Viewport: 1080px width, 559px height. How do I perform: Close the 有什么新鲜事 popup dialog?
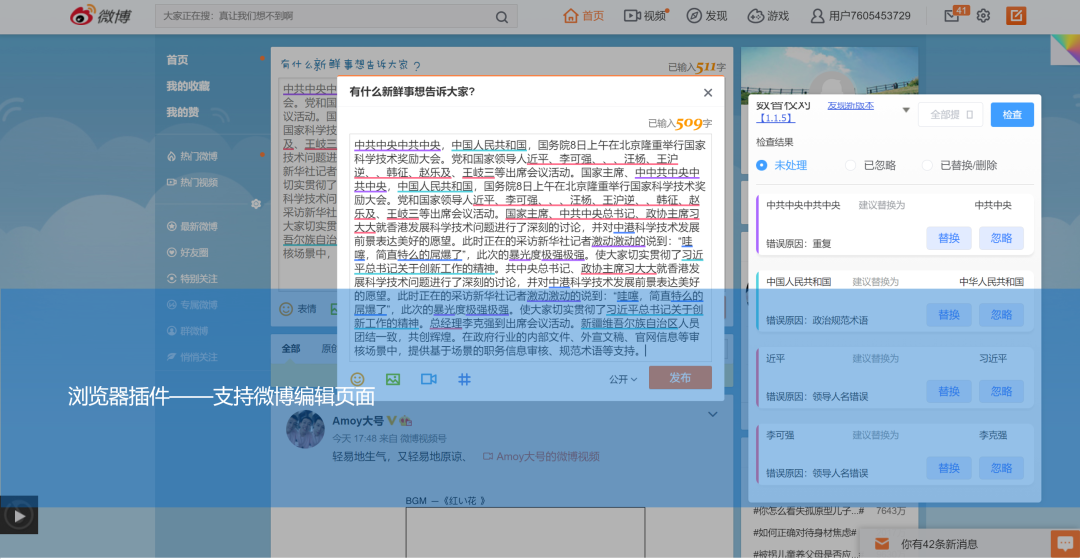pyautogui.click(x=707, y=92)
